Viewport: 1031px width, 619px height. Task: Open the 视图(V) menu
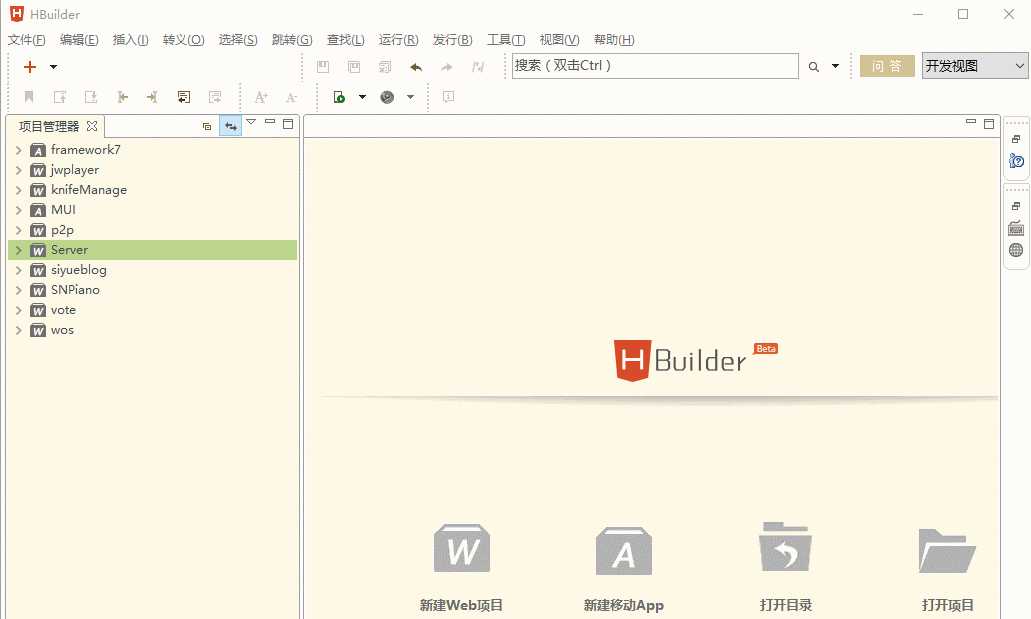[560, 39]
